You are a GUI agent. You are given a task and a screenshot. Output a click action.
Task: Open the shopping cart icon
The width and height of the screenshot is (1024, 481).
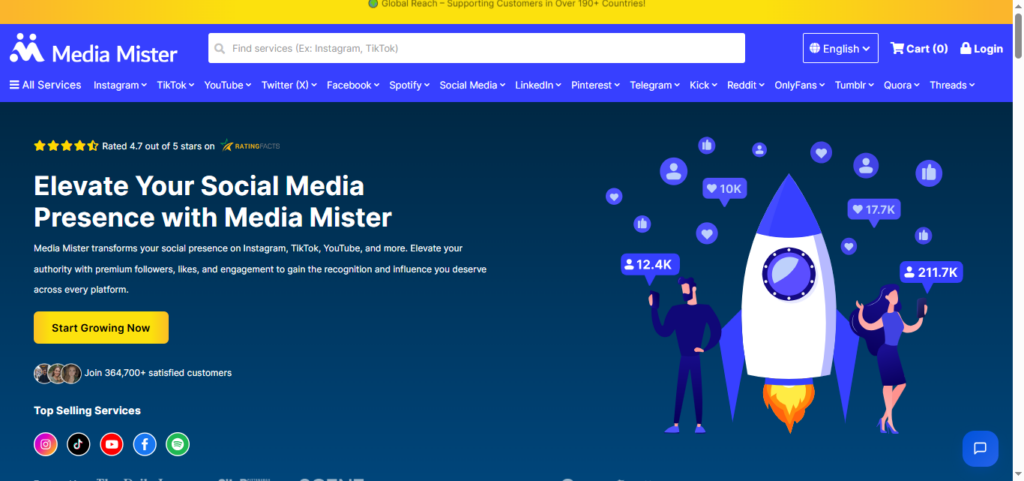pyautogui.click(x=897, y=48)
